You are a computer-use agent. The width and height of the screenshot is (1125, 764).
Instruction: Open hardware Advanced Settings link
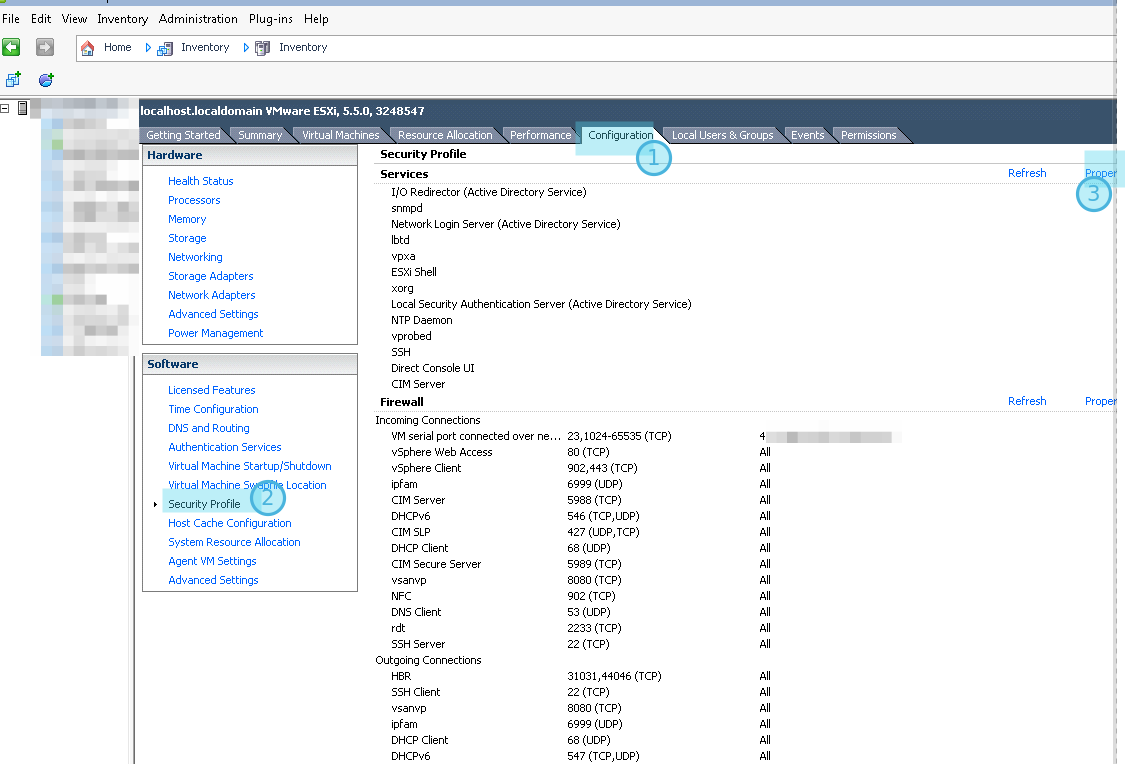213,314
